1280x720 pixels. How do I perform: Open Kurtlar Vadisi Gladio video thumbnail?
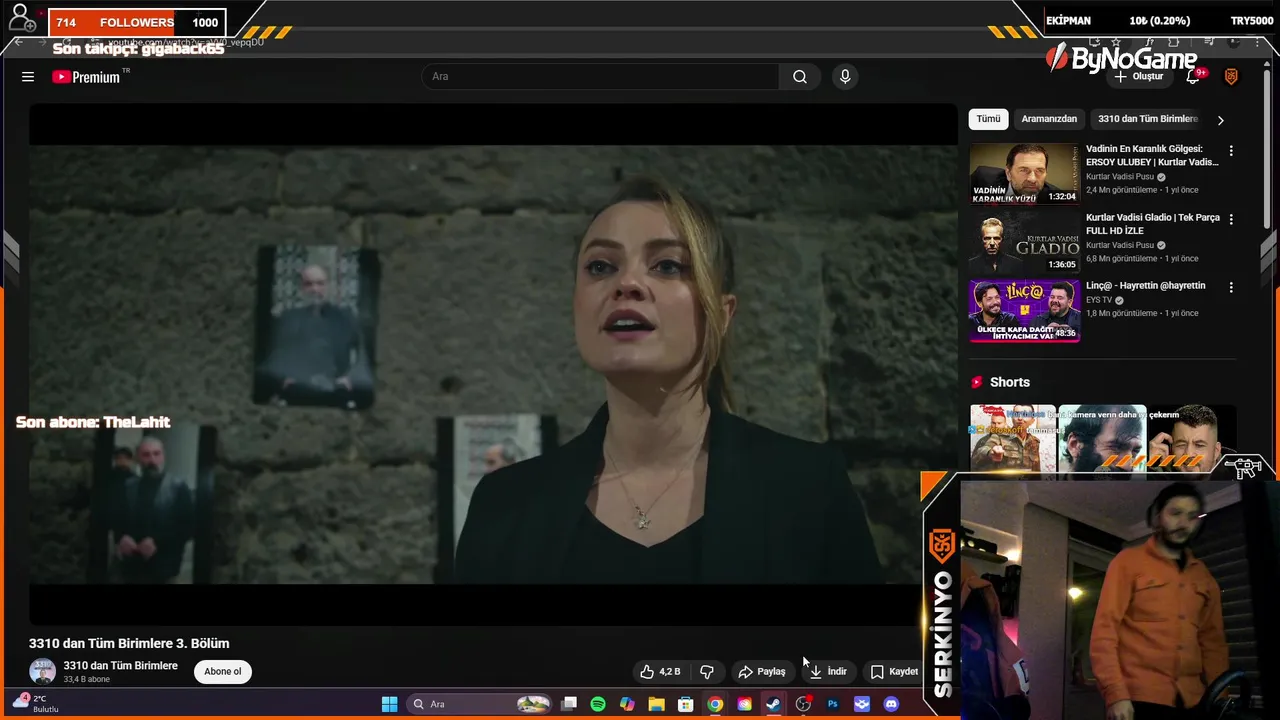click(1024, 242)
